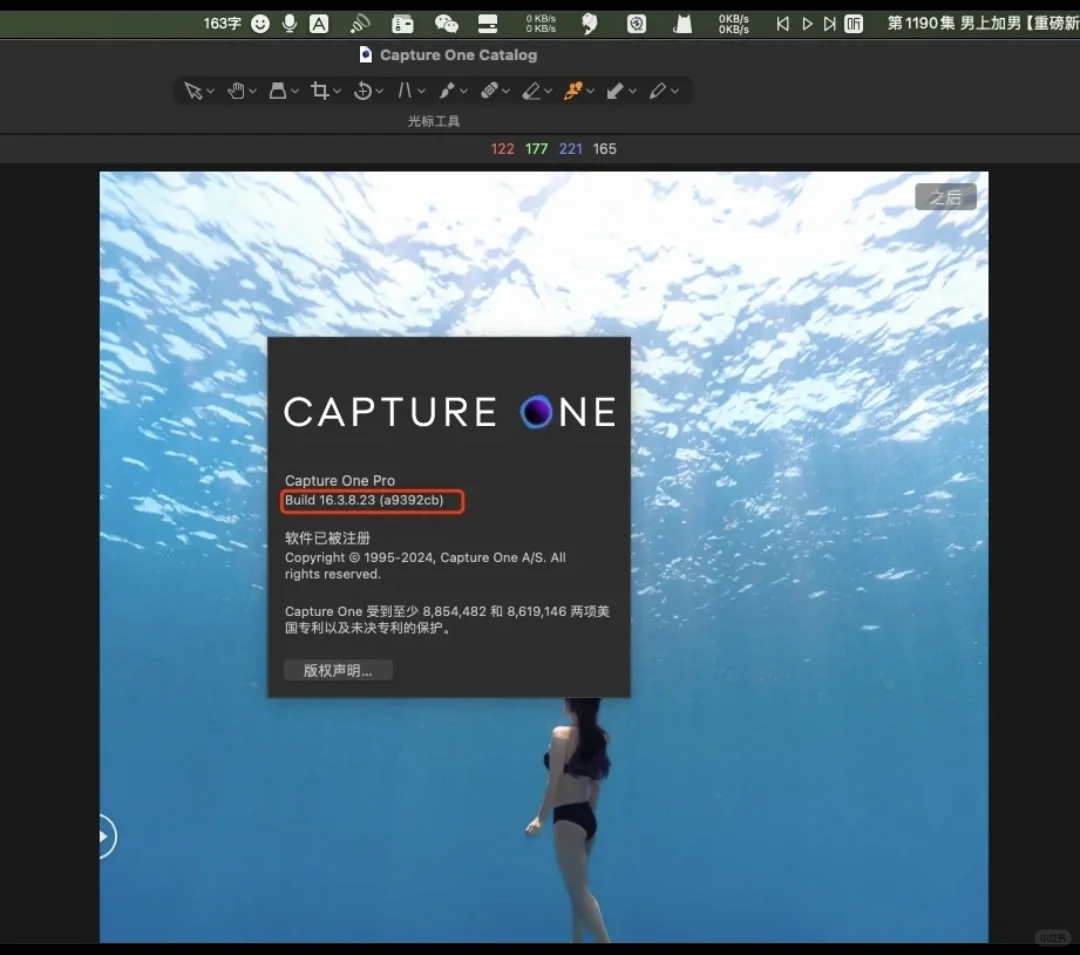Select the Erase Mask tool

[x=533, y=90]
